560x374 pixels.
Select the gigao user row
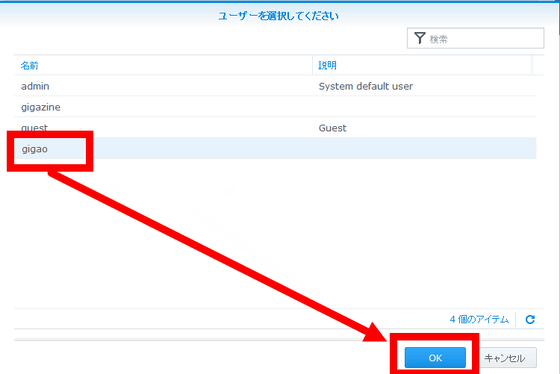point(275,148)
